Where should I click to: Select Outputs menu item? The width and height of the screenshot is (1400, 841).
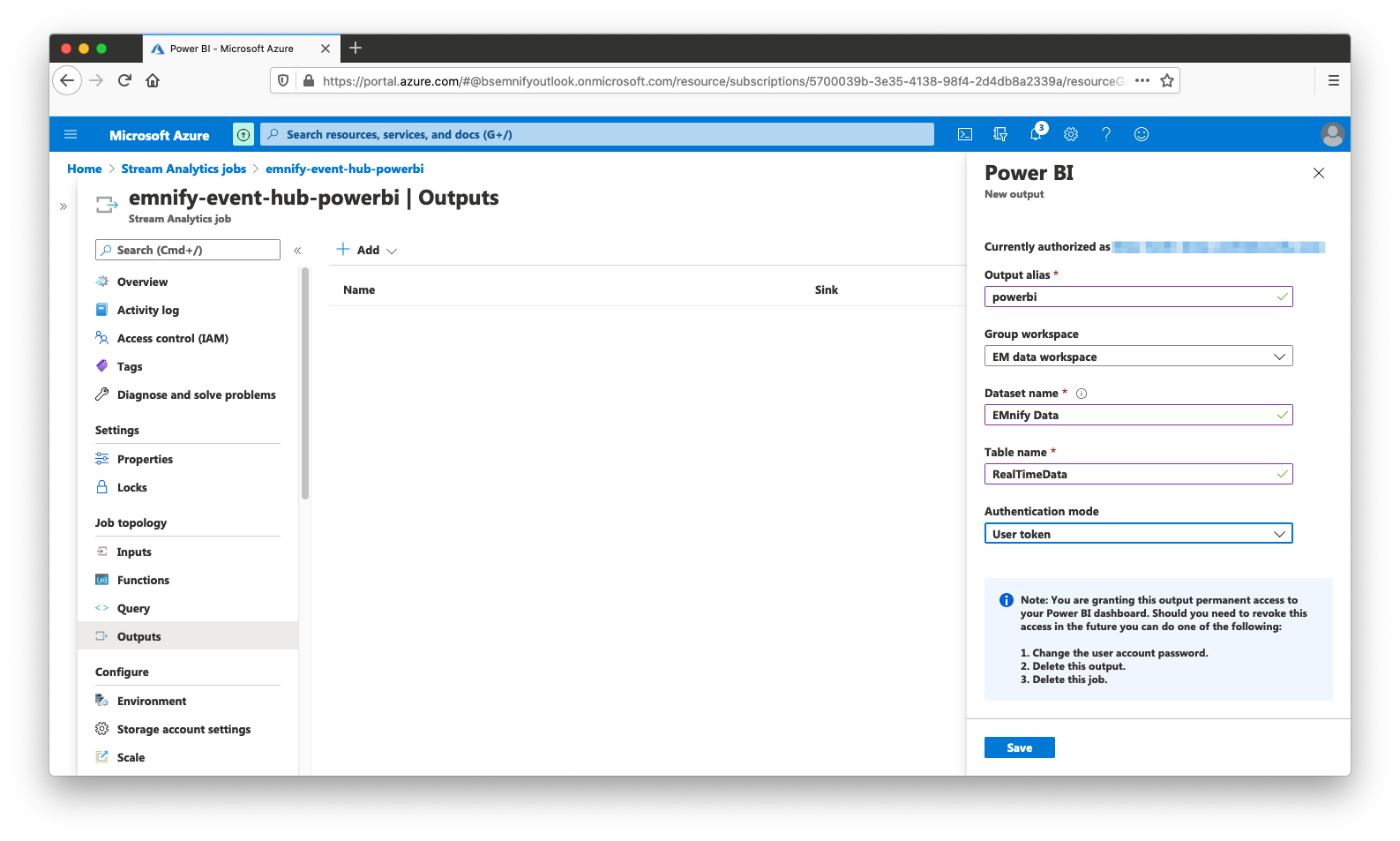(x=188, y=636)
